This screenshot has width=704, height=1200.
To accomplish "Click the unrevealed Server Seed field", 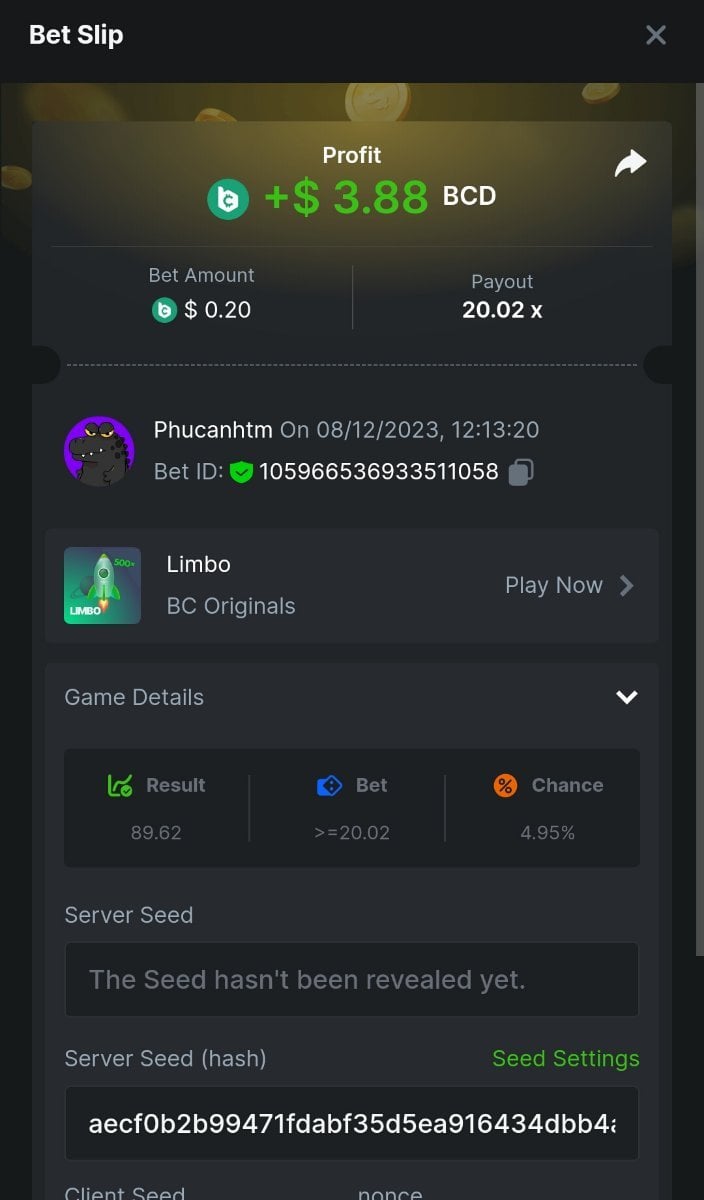I will pos(352,980).
